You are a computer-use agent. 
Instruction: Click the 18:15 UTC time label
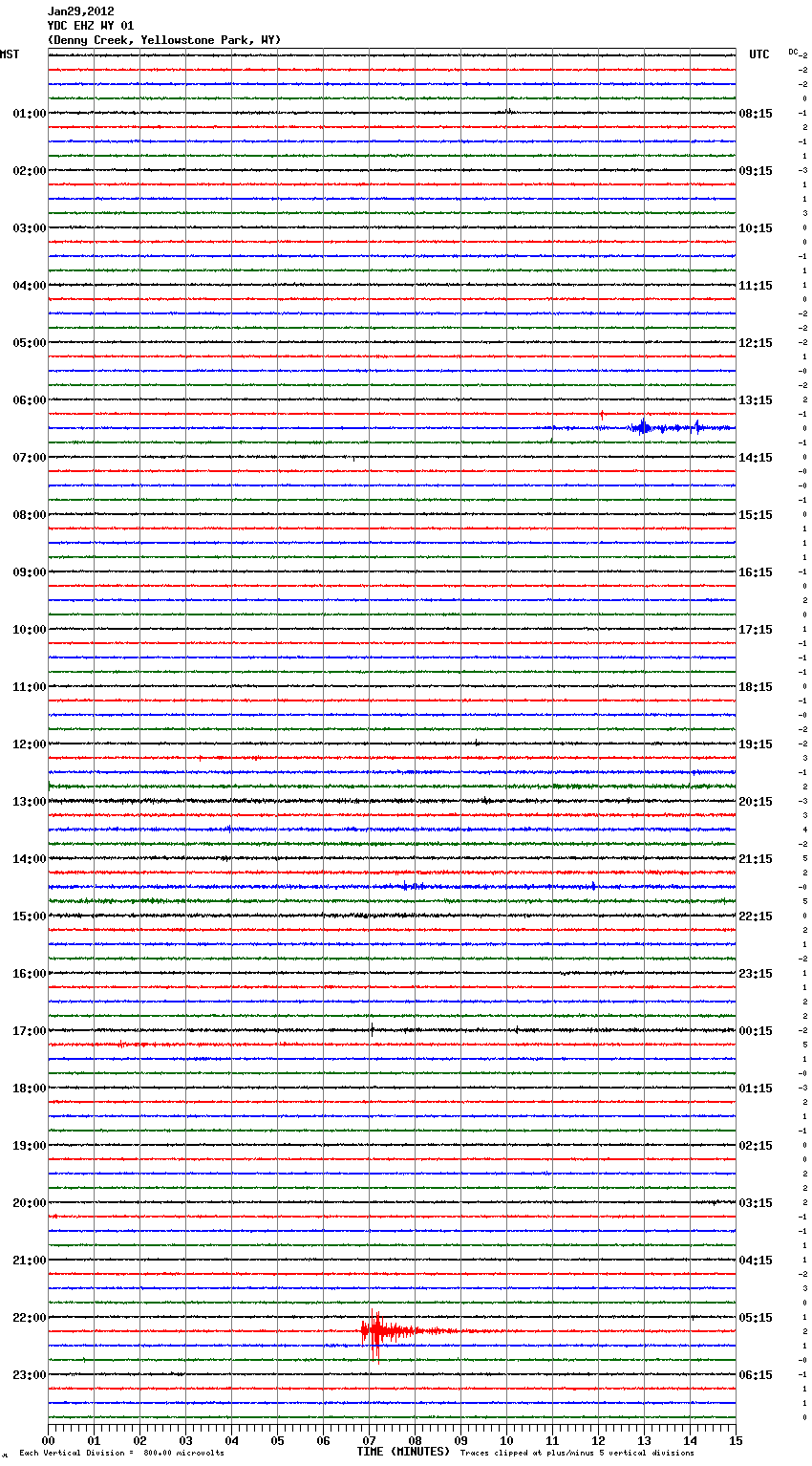(756, 687)
